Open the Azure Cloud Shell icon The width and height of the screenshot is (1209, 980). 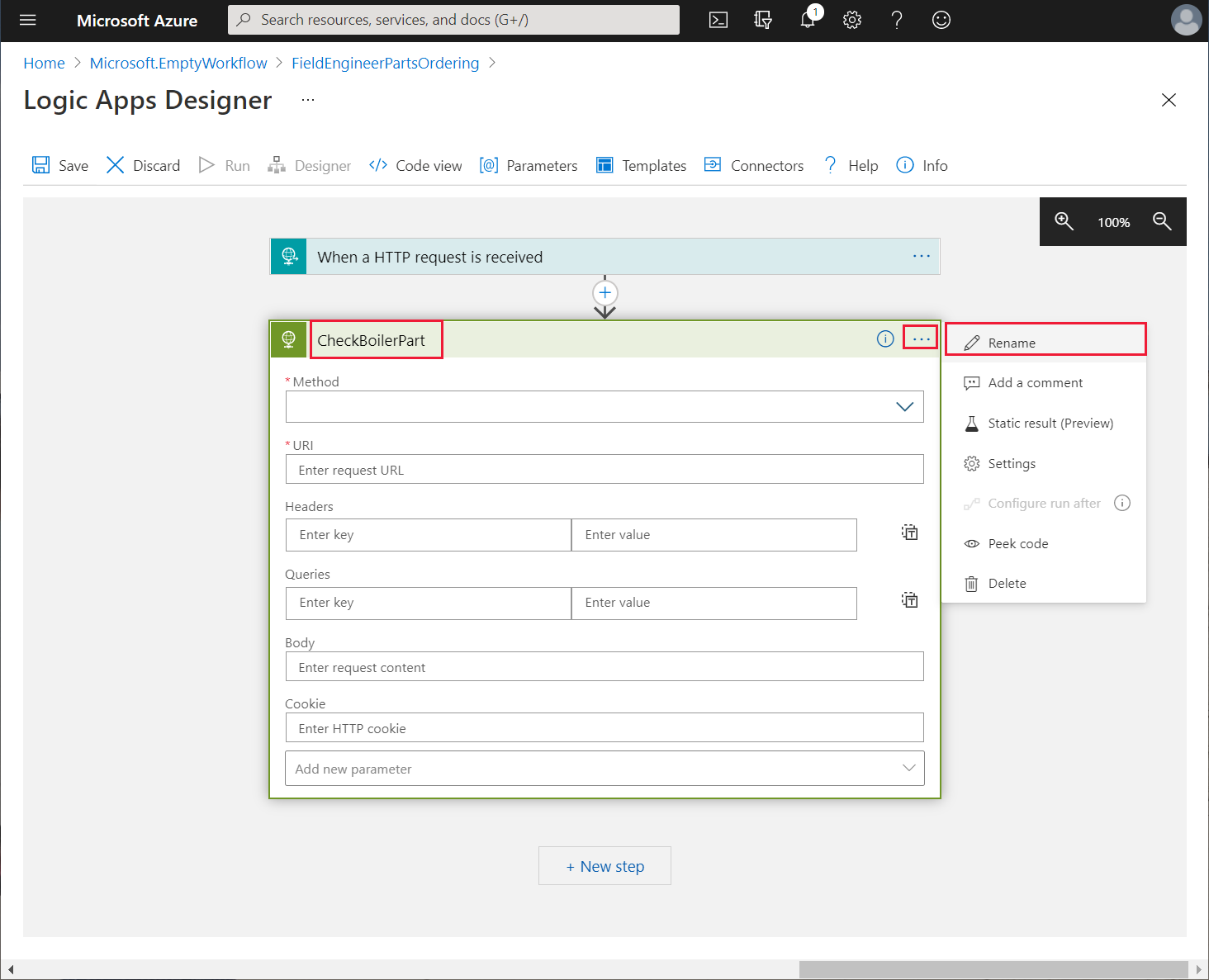718,21
